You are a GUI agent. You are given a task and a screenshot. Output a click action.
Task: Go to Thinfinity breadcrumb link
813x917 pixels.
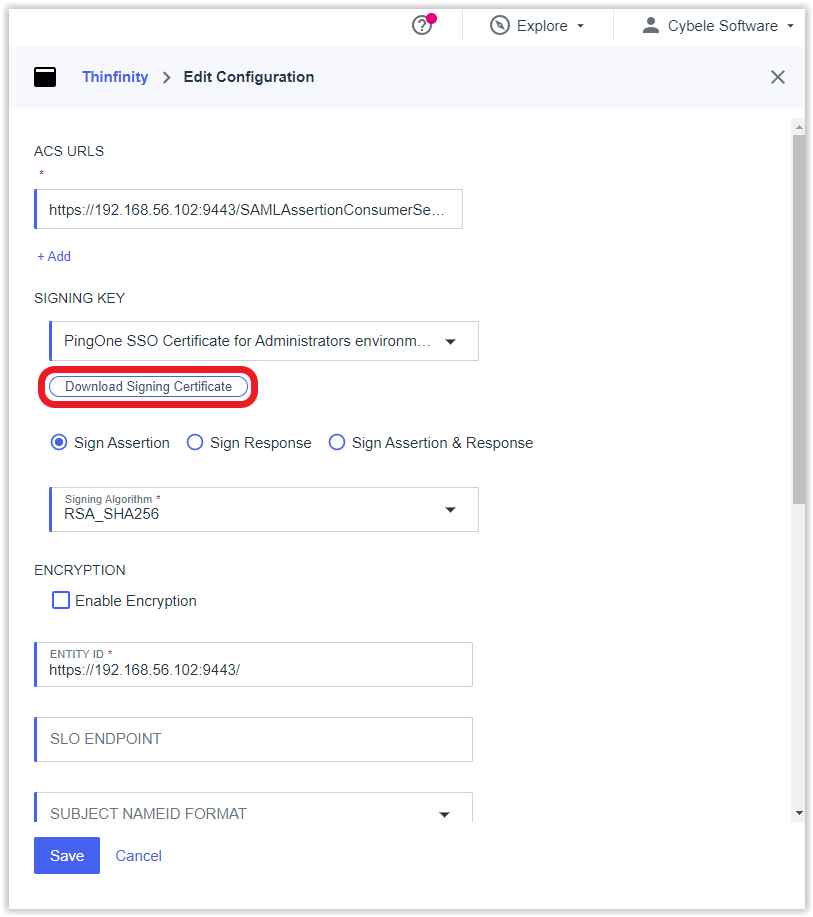[115, 77]
